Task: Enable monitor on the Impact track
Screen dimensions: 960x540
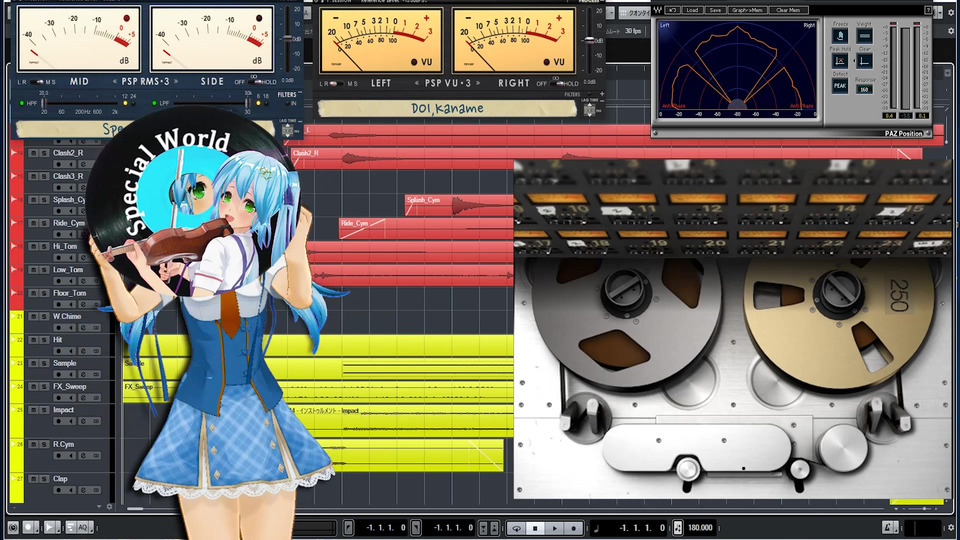Action: click(71, 421)
